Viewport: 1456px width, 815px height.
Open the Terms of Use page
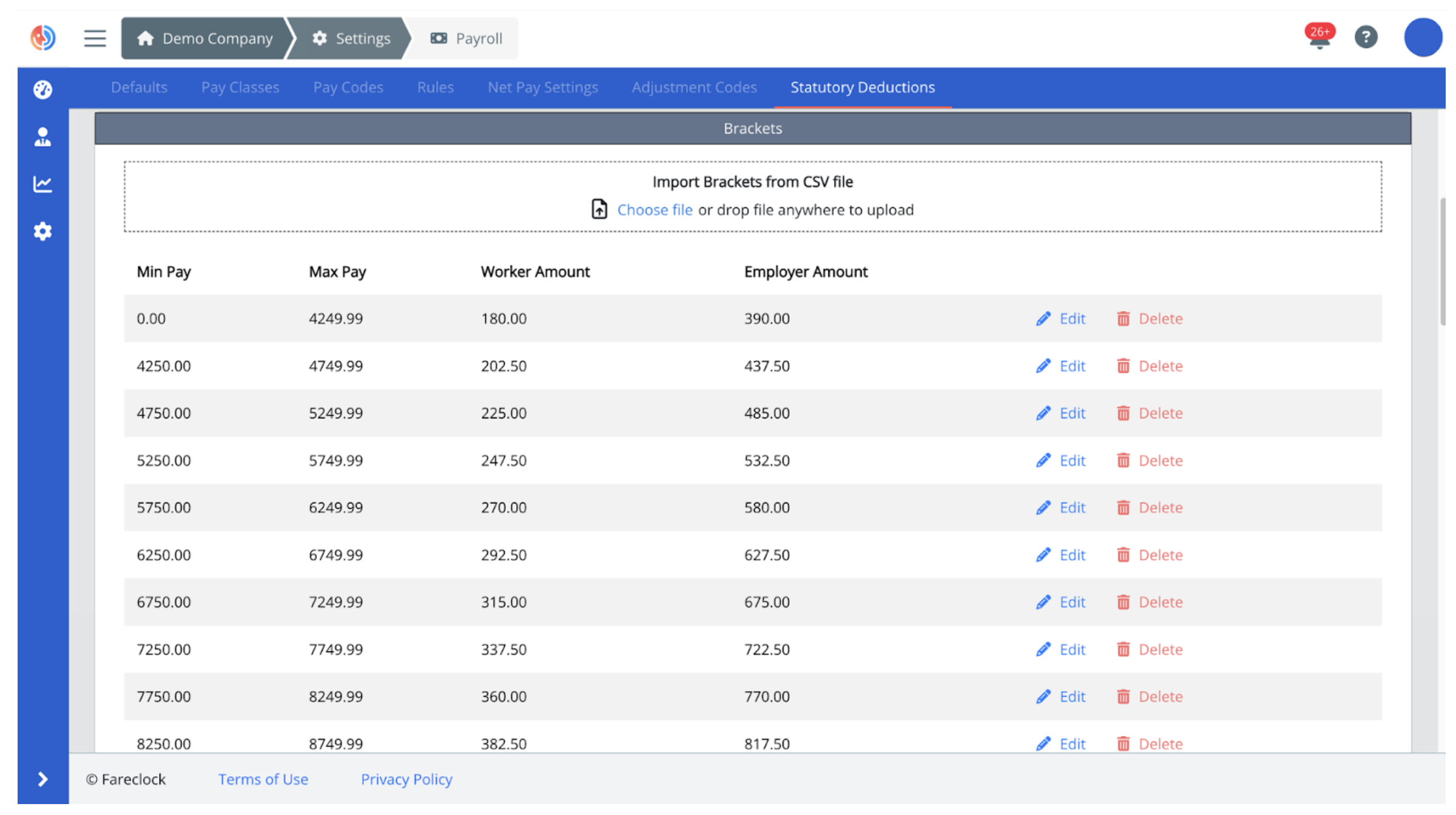coord(263,779)
